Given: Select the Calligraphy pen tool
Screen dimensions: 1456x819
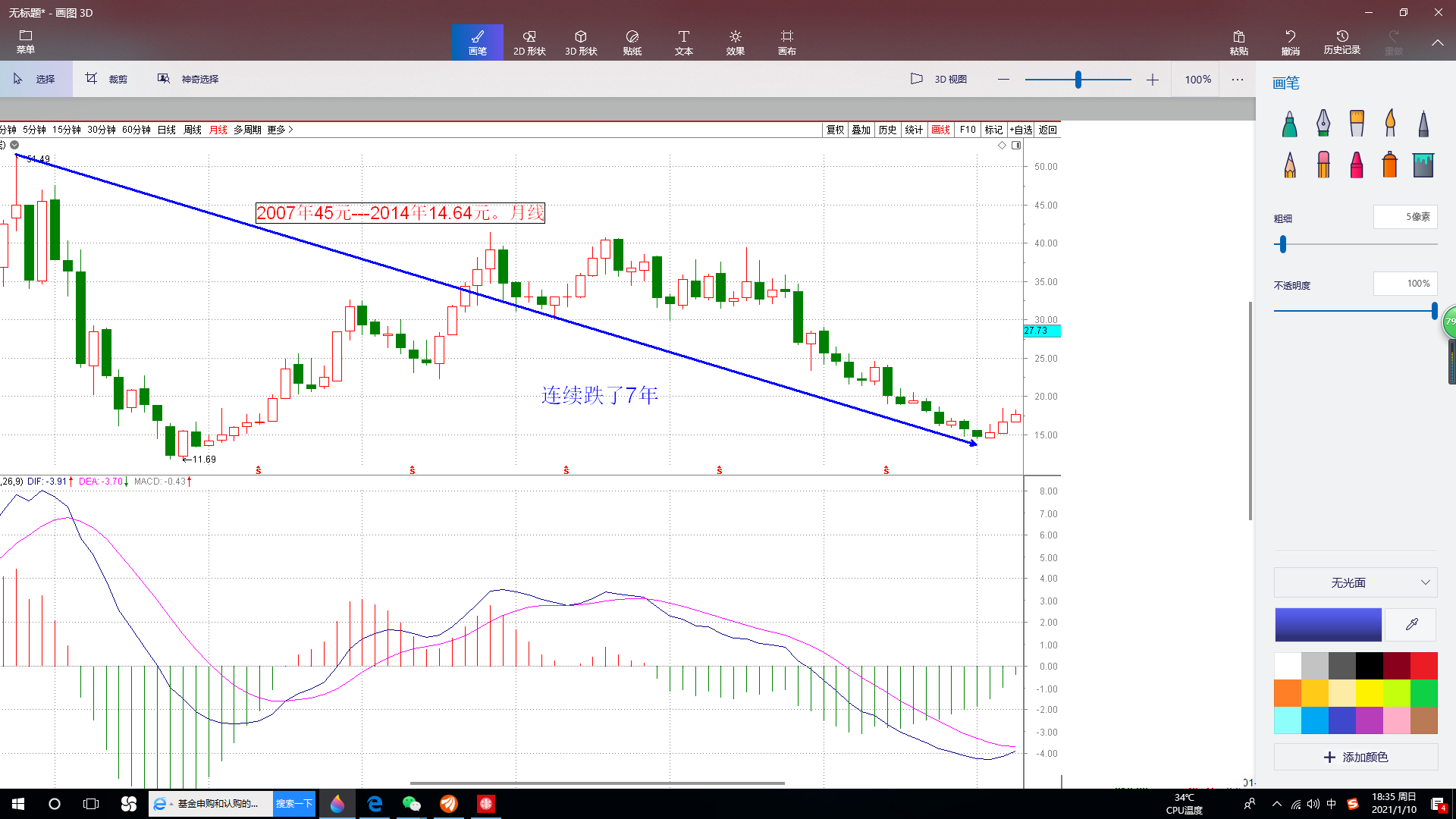Looking at the screenshot, I should (1323, 124).
